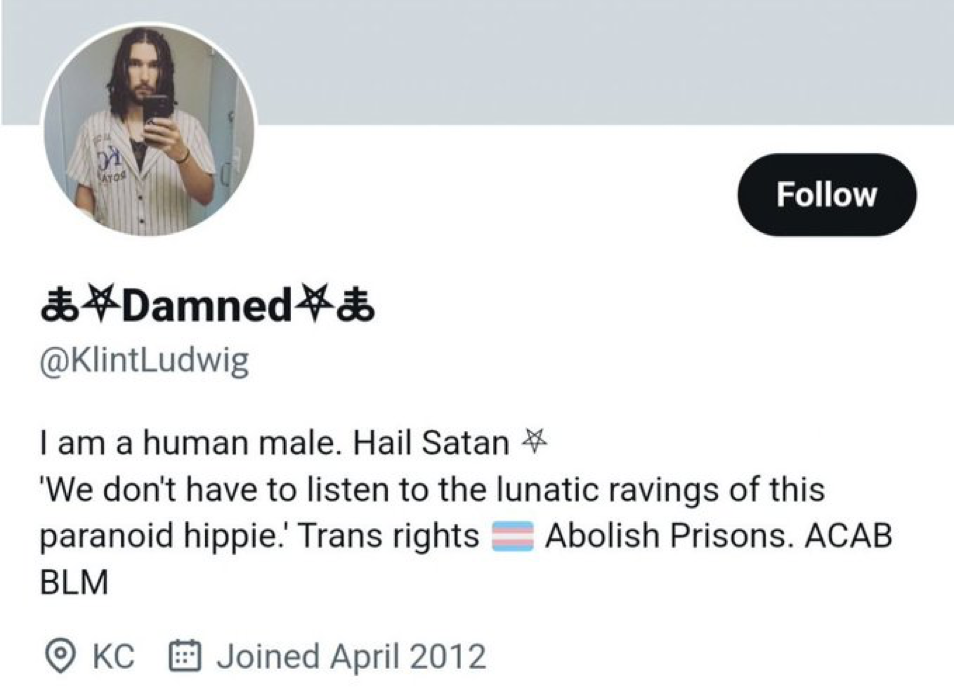
Task: Click the KC location text
Action: click(113, 657)
